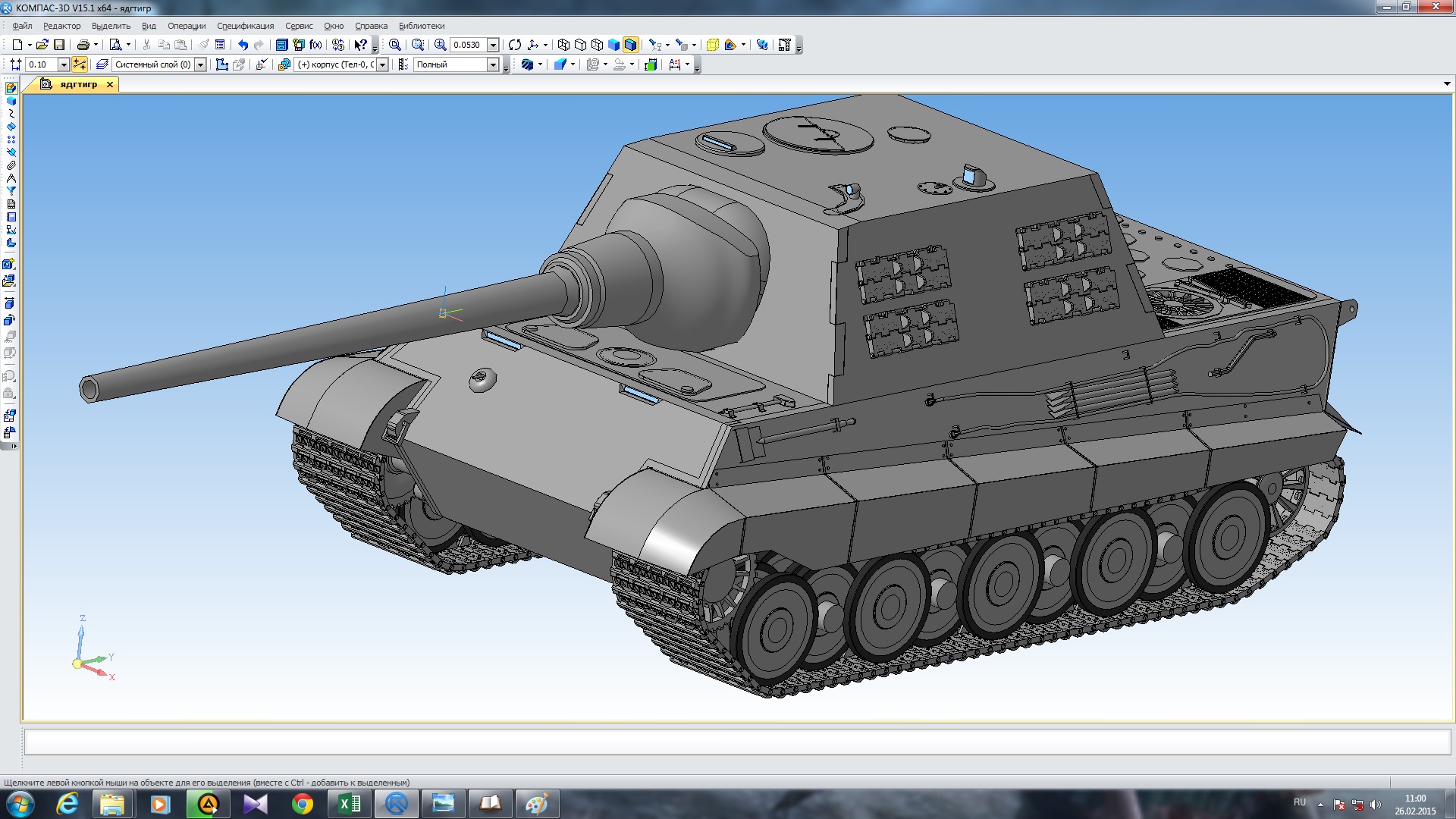Open the print preview tool
Screen dimensions: 1456x819
click(116, 44)
